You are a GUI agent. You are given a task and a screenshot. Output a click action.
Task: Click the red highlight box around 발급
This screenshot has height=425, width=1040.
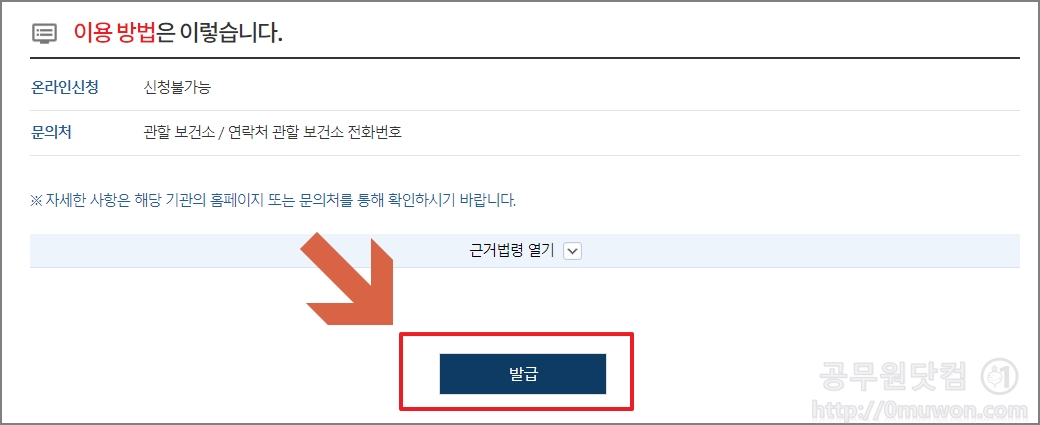(517, 371)
